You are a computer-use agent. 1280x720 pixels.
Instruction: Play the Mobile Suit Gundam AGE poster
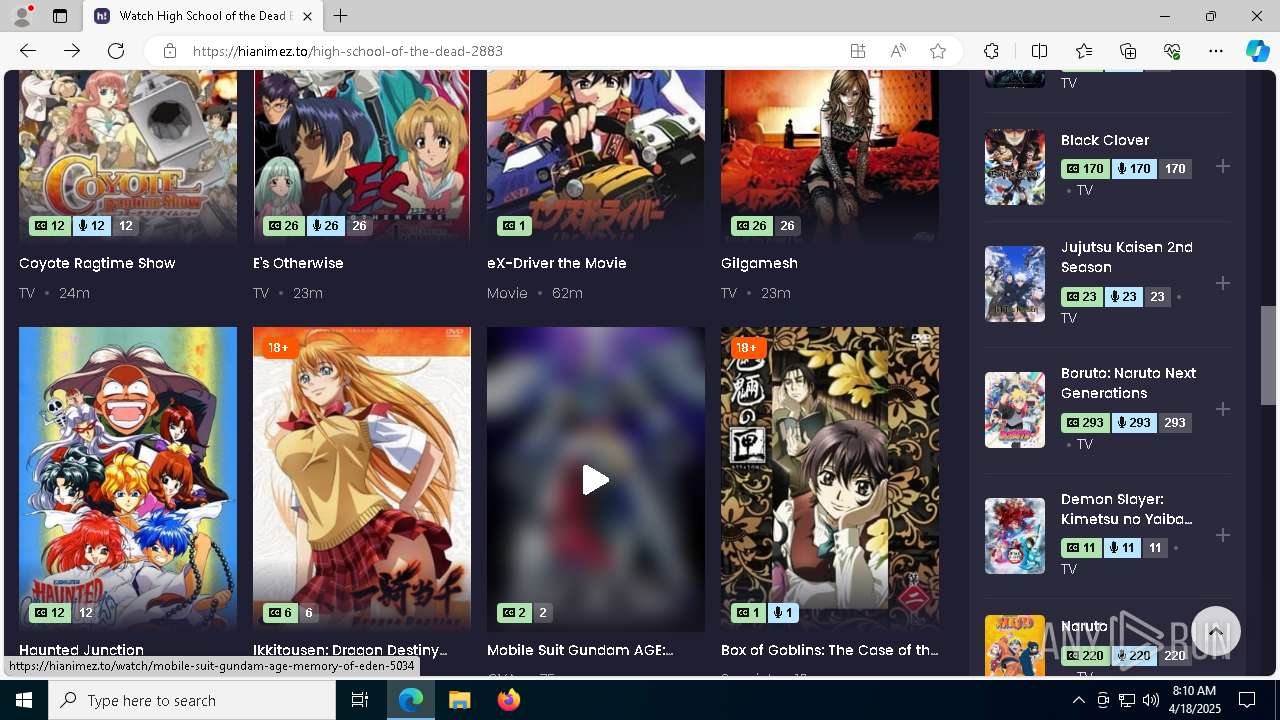point(595,480)
